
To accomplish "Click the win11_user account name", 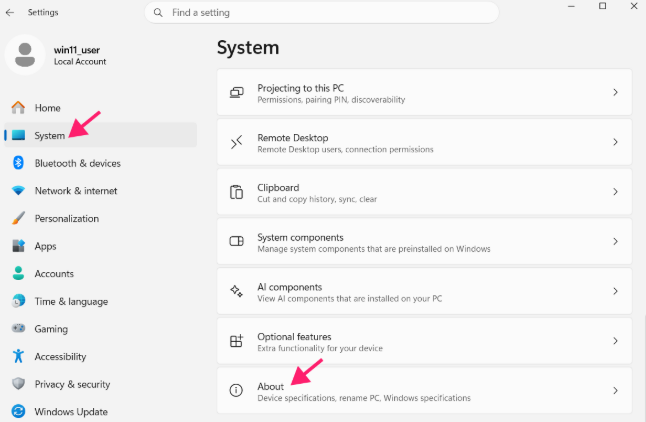I will (77, 50).
